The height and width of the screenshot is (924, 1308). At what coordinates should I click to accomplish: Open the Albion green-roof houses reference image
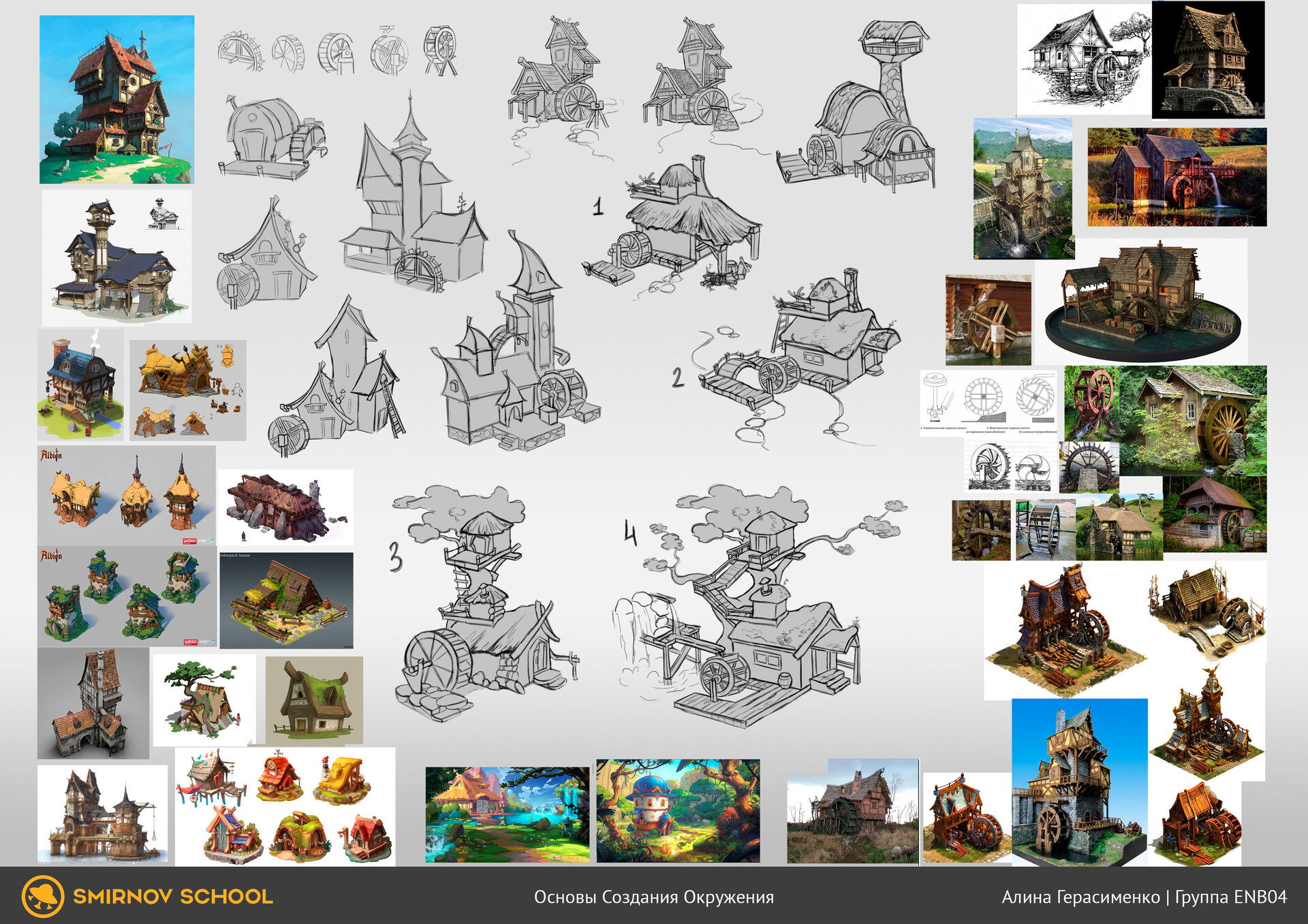point(127,596)
